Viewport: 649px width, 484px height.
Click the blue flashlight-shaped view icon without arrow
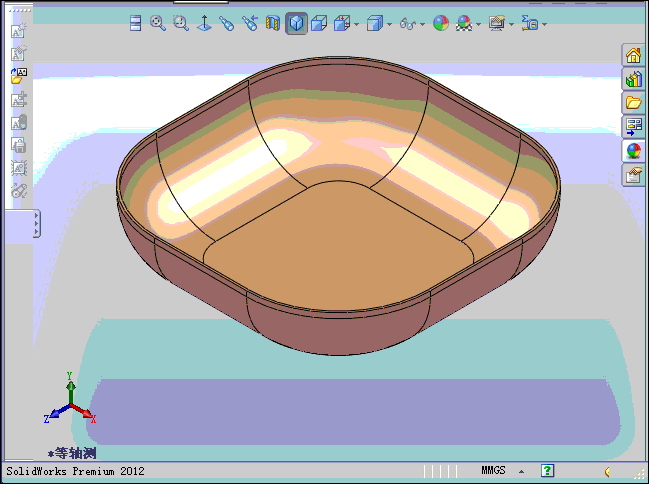(227, 23)
